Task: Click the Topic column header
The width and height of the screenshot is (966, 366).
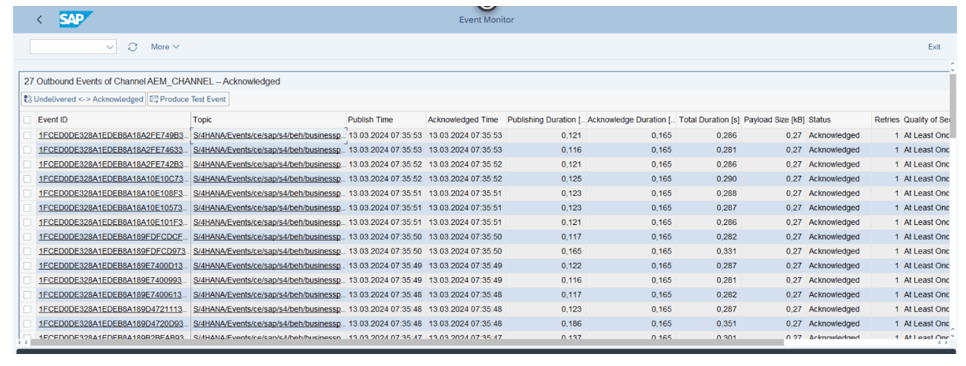Action: pos(268,120)
